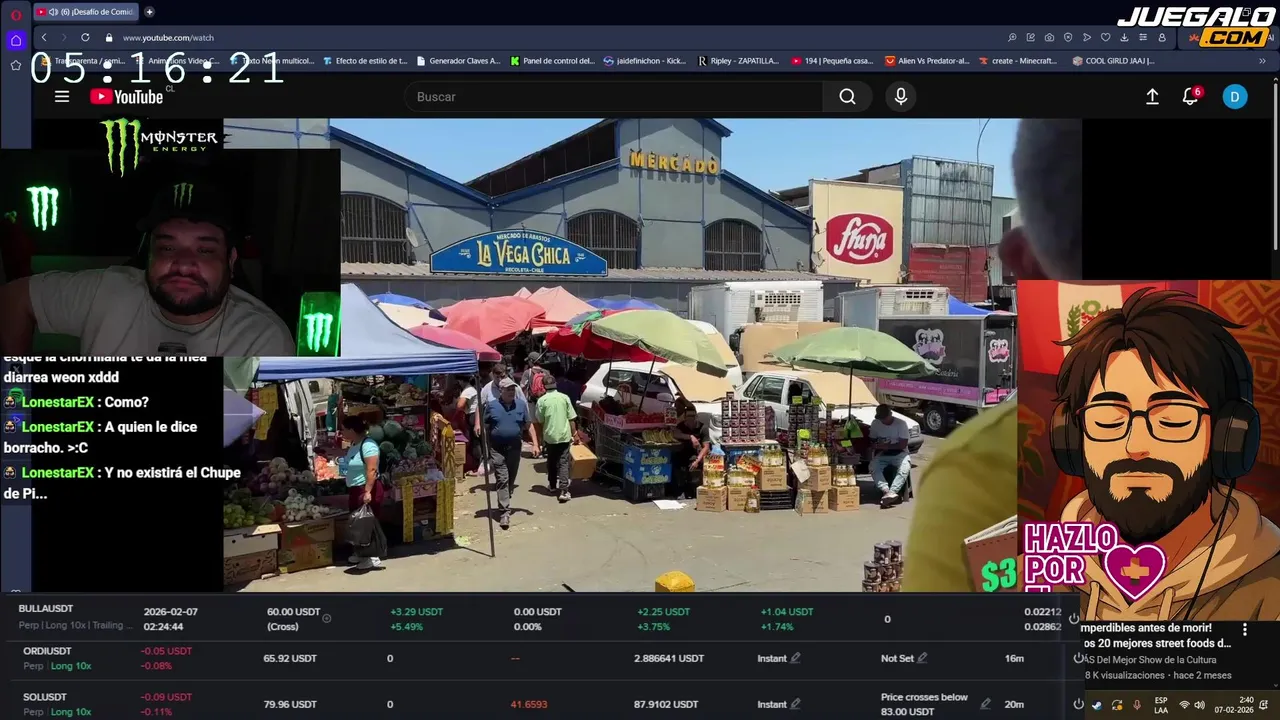The height and width of the screenshot is (720, 1280).
Task: Open the Efecto de estilo de t bookmark
Action: [365, 60]
